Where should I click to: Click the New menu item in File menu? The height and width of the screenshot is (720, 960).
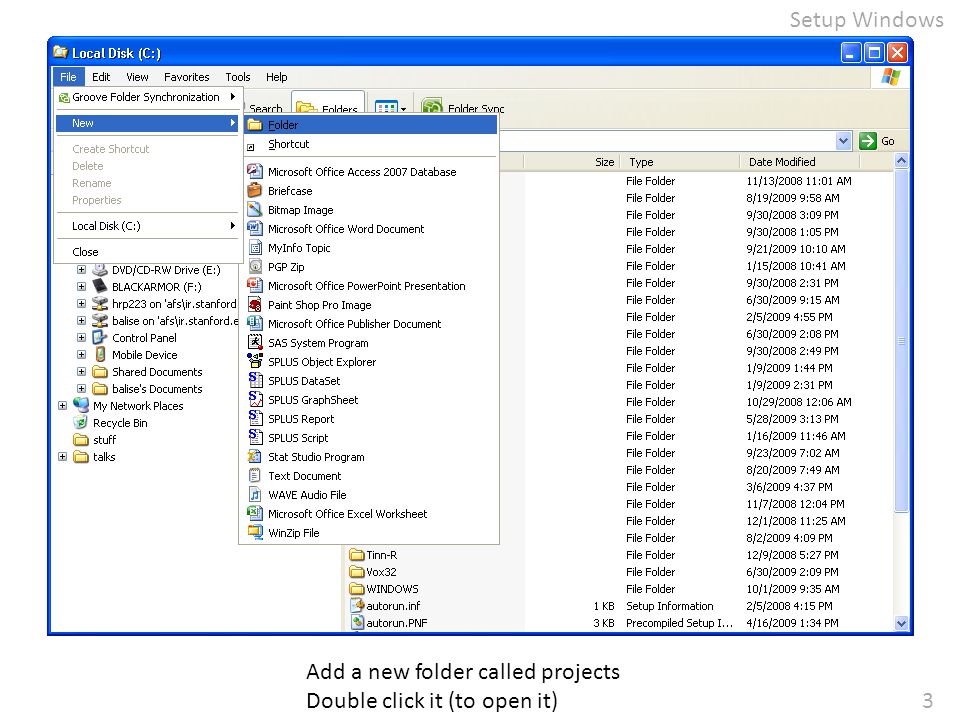[x=147, y=123]
